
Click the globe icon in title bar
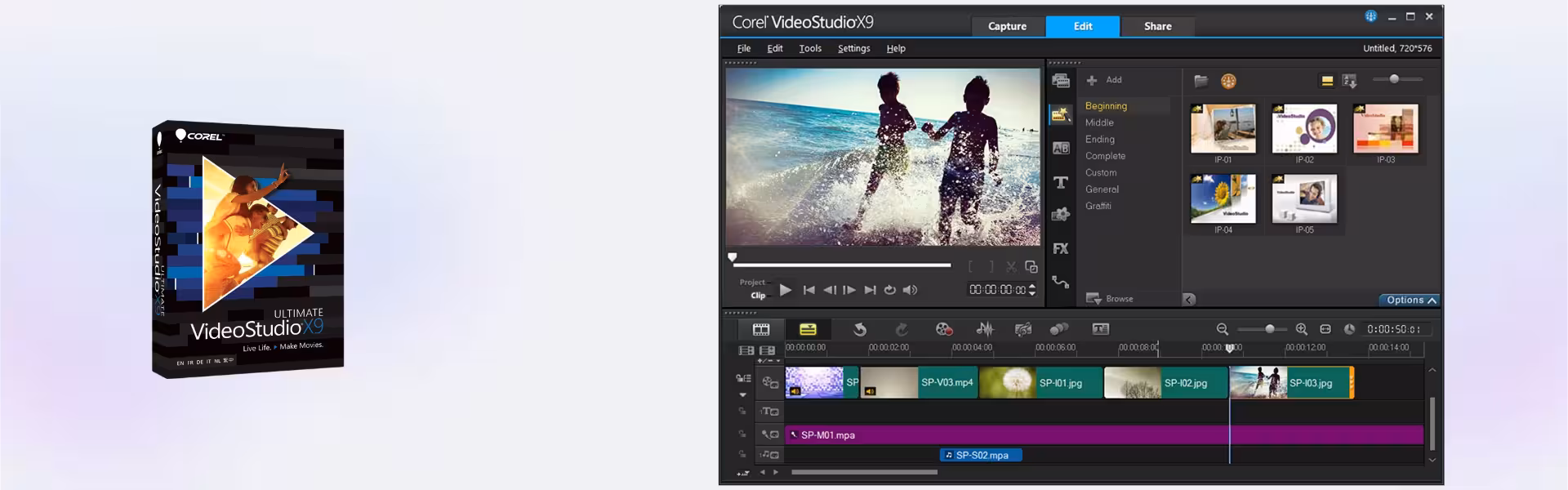pos(1370,16)
